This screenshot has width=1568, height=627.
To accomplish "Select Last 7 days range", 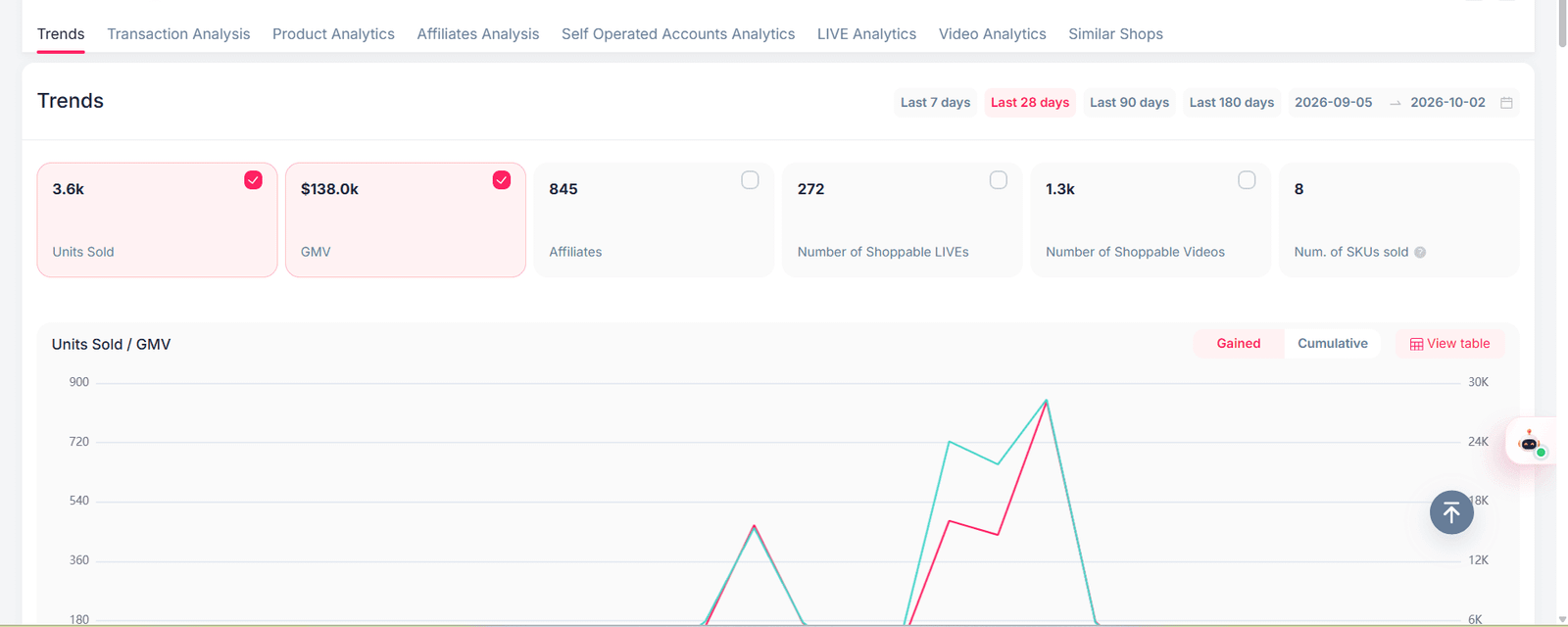I will tap(935, 102).
